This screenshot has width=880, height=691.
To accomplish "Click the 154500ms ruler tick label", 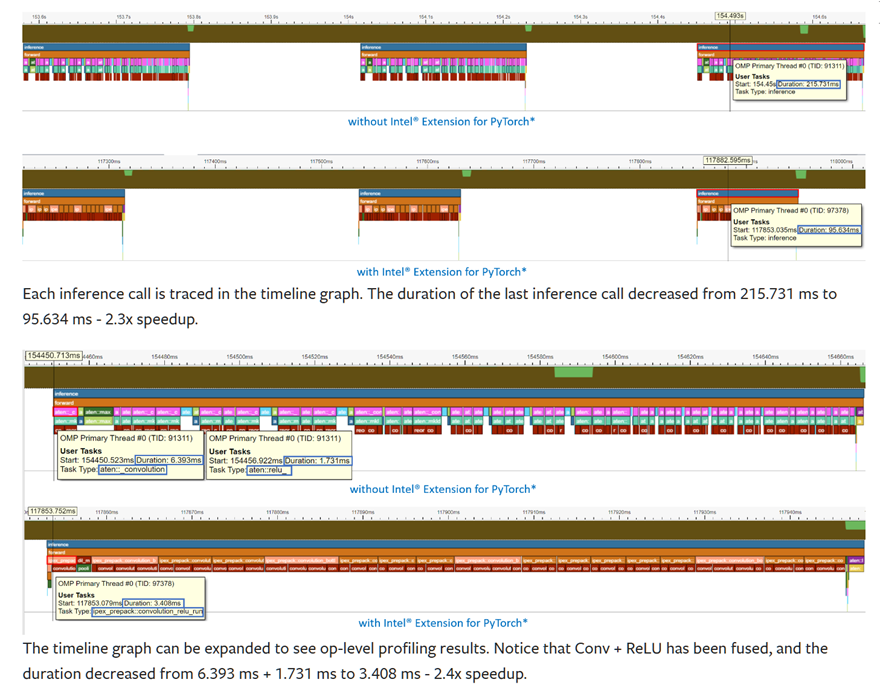I will coord(240,357).
